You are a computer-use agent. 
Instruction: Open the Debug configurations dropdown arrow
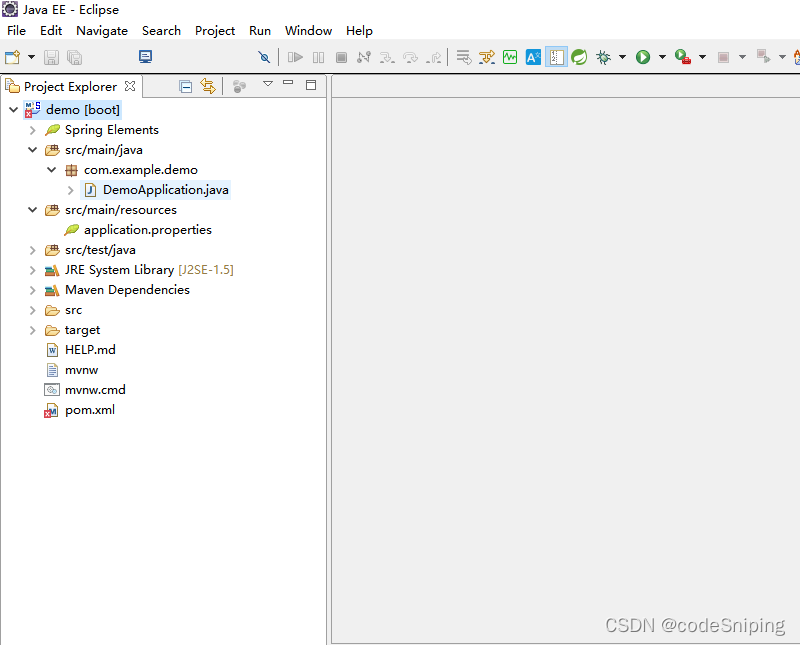point(622,57)
